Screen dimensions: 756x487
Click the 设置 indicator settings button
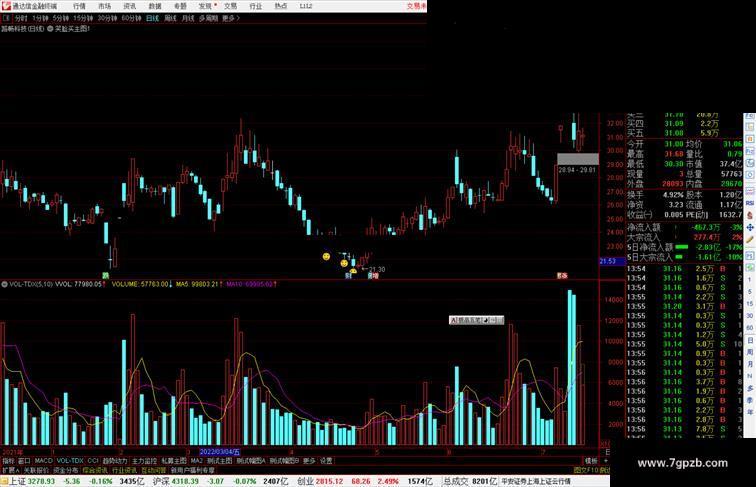[x=326, y=461]
